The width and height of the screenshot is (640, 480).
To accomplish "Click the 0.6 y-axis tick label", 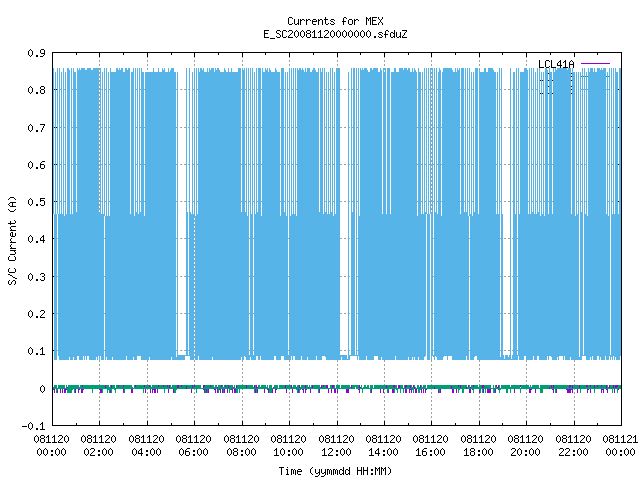I will point(36,165).
